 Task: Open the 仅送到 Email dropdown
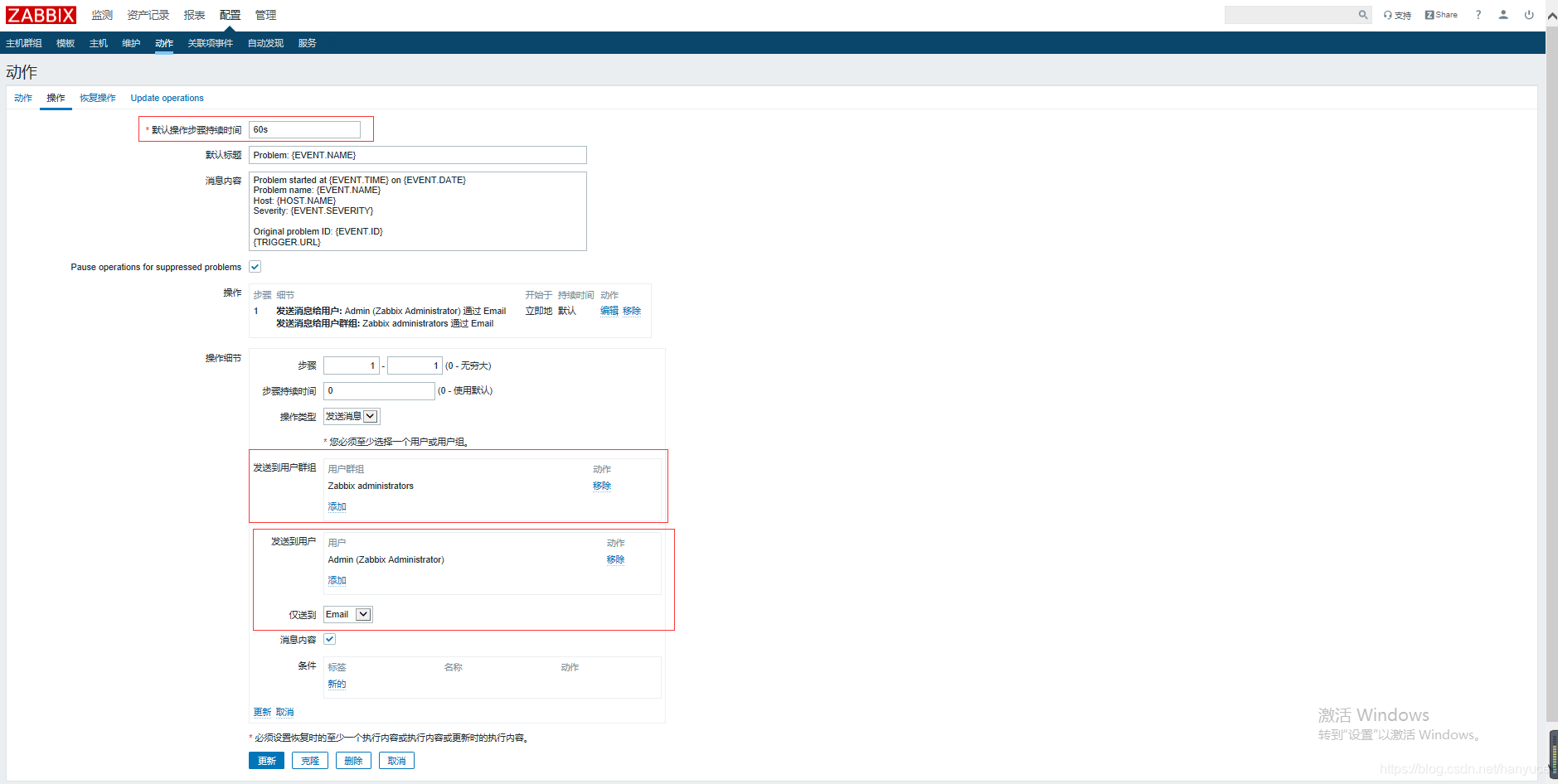coord(348,614)
